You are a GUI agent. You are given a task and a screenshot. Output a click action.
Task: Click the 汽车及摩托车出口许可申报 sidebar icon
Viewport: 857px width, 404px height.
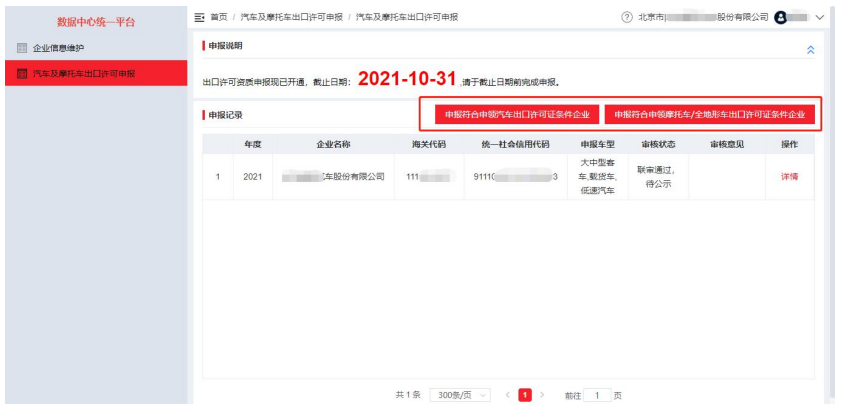click(22, 73)
